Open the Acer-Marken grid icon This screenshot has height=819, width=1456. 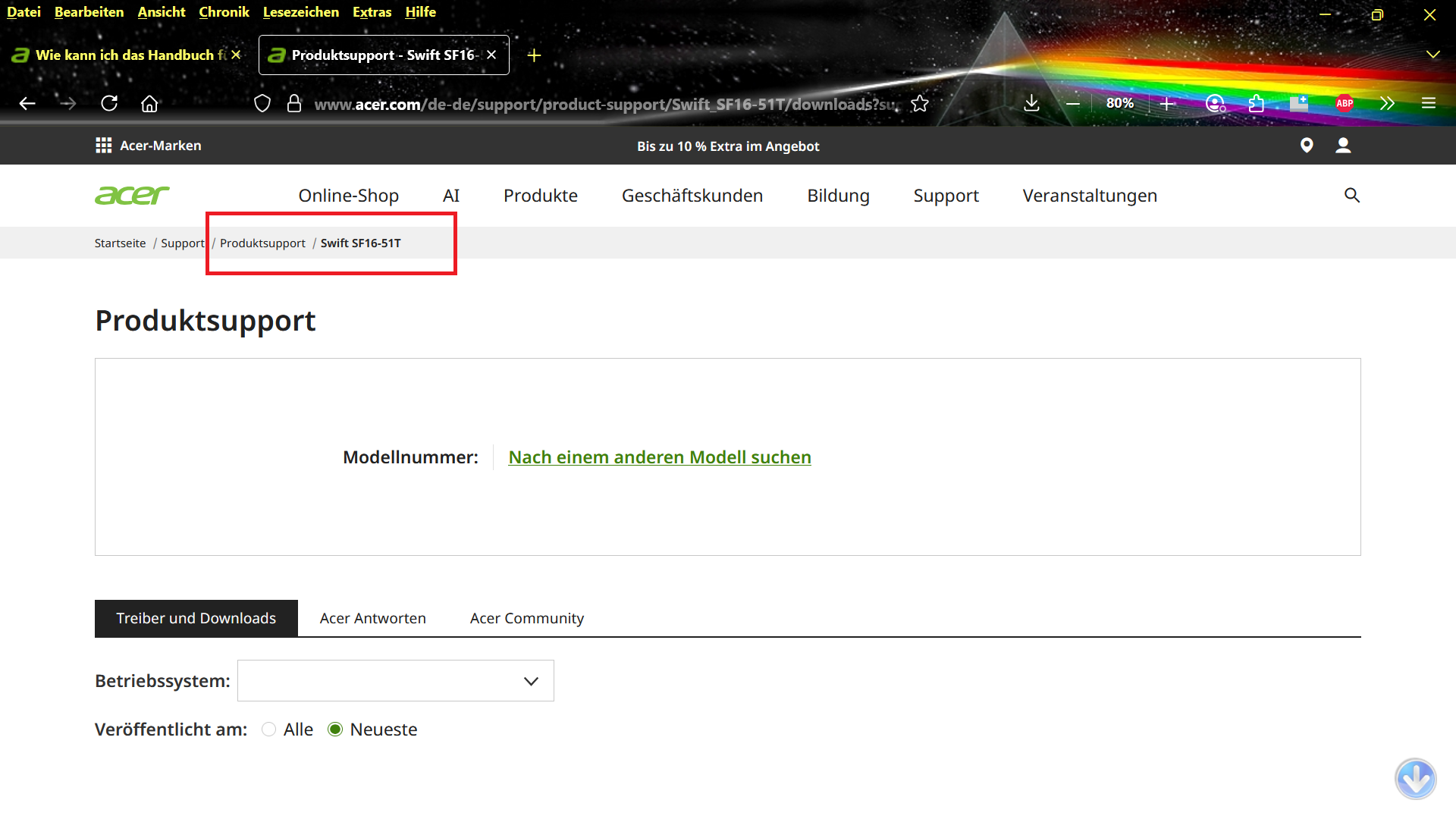[104, 146]
